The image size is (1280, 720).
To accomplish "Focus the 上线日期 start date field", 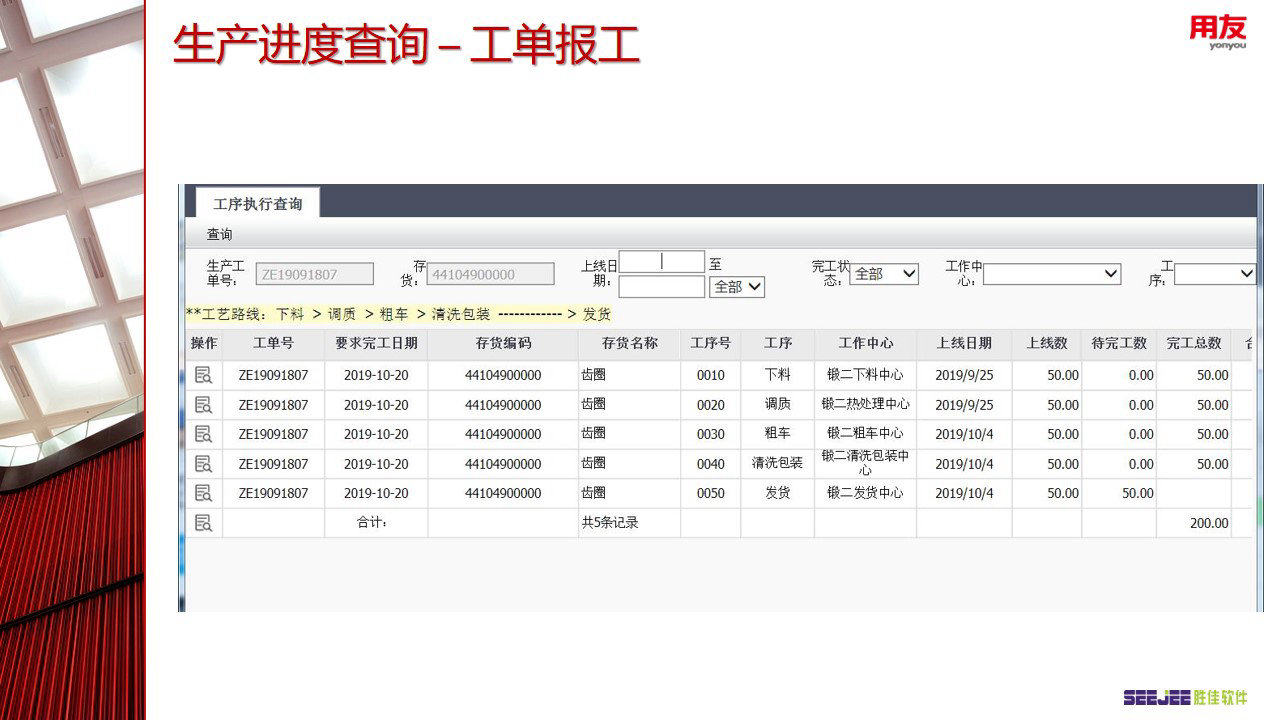I will coord(662,262).
